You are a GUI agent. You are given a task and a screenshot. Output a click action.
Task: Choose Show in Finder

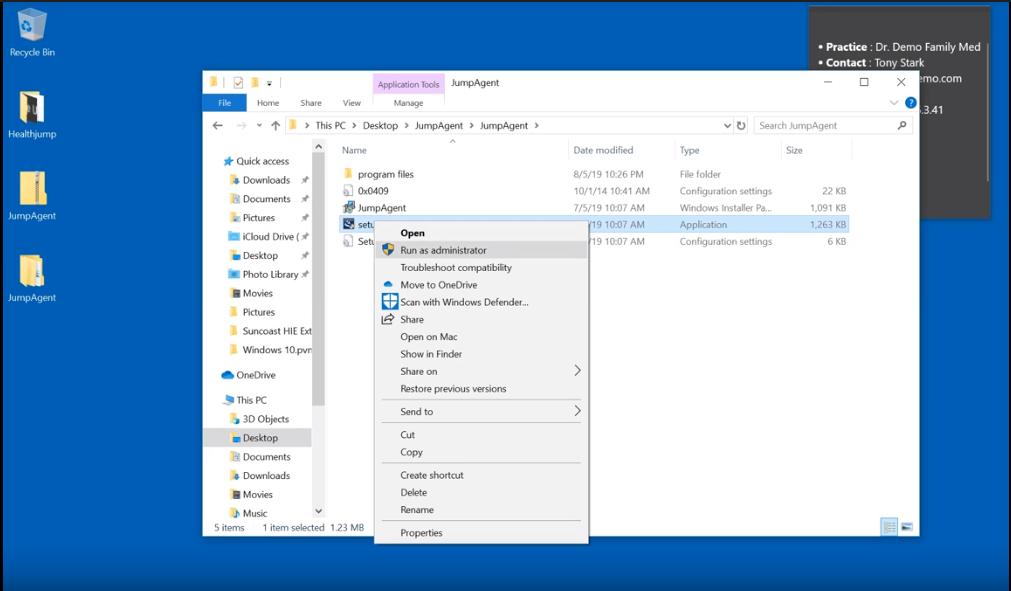coord(431,354)
